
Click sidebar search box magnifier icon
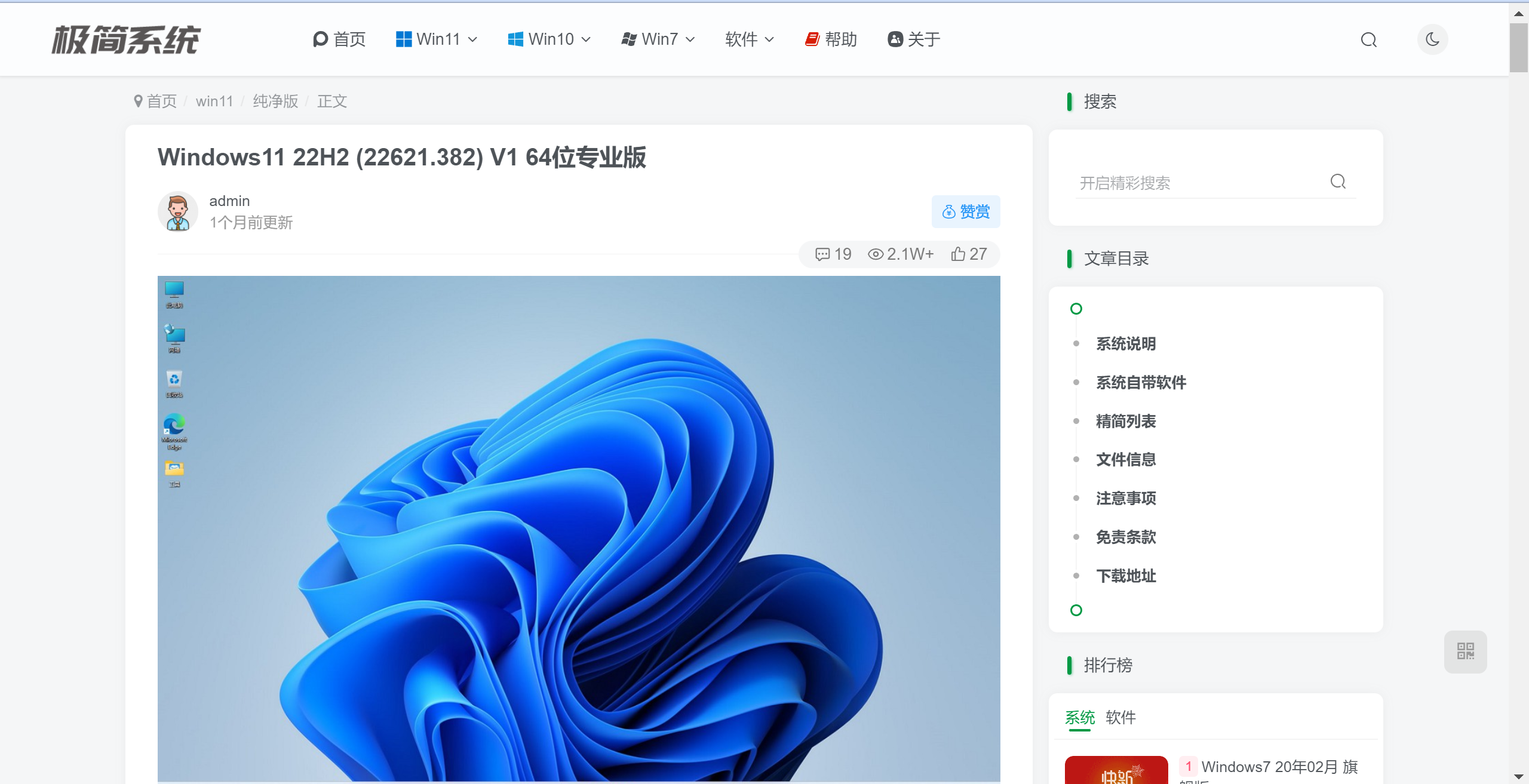(1338, 182)
